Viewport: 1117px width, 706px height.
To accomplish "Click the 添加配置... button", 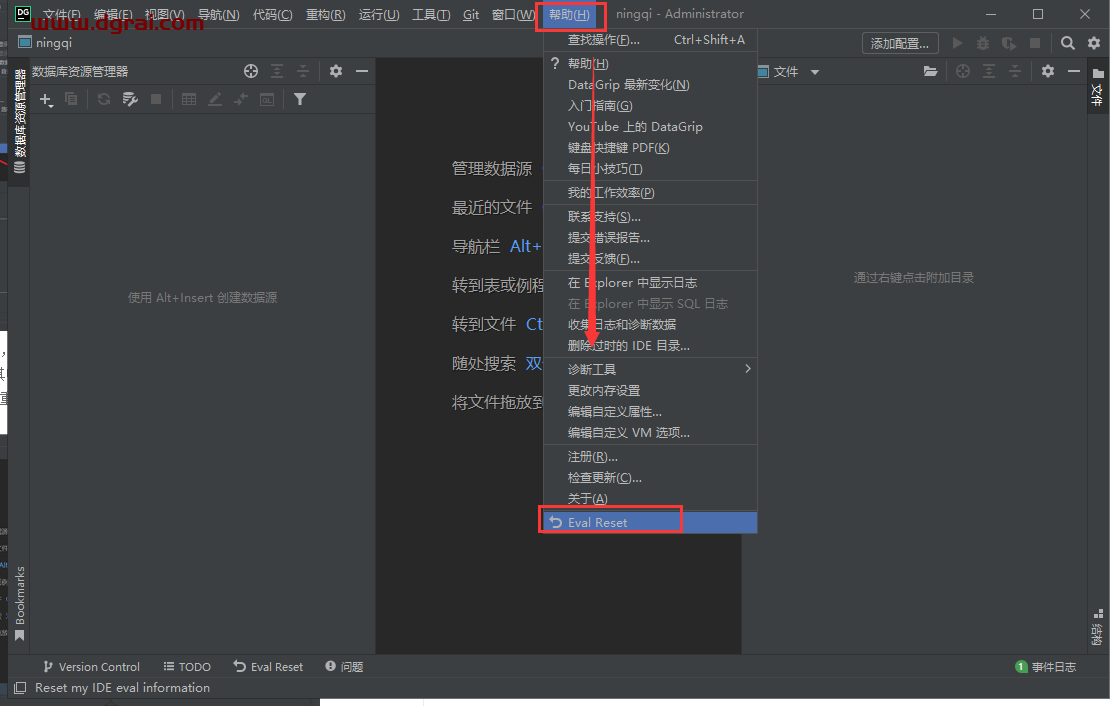I will coord(900,43).
